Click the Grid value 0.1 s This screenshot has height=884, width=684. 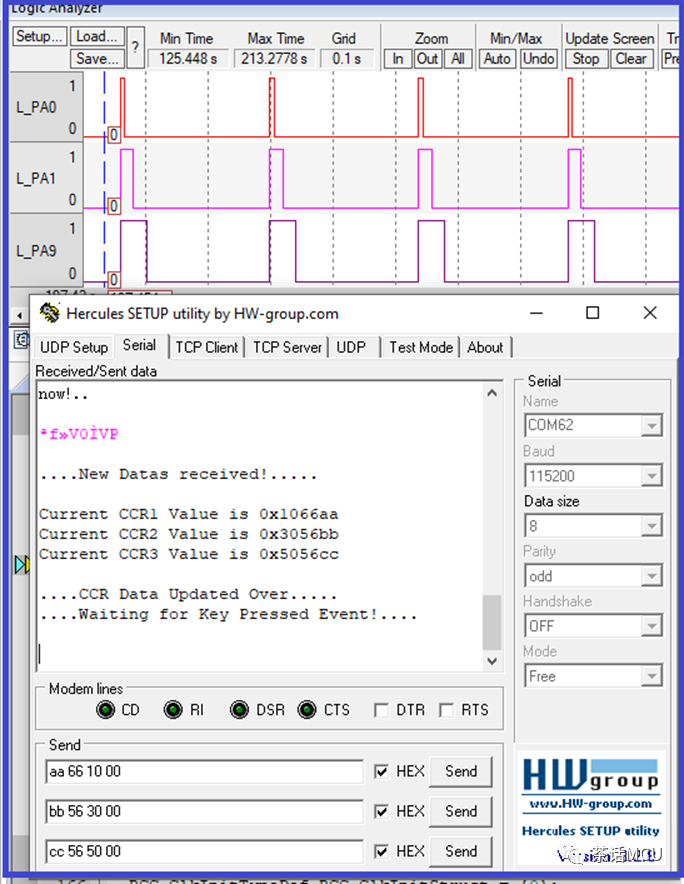[x=346, y=59]
